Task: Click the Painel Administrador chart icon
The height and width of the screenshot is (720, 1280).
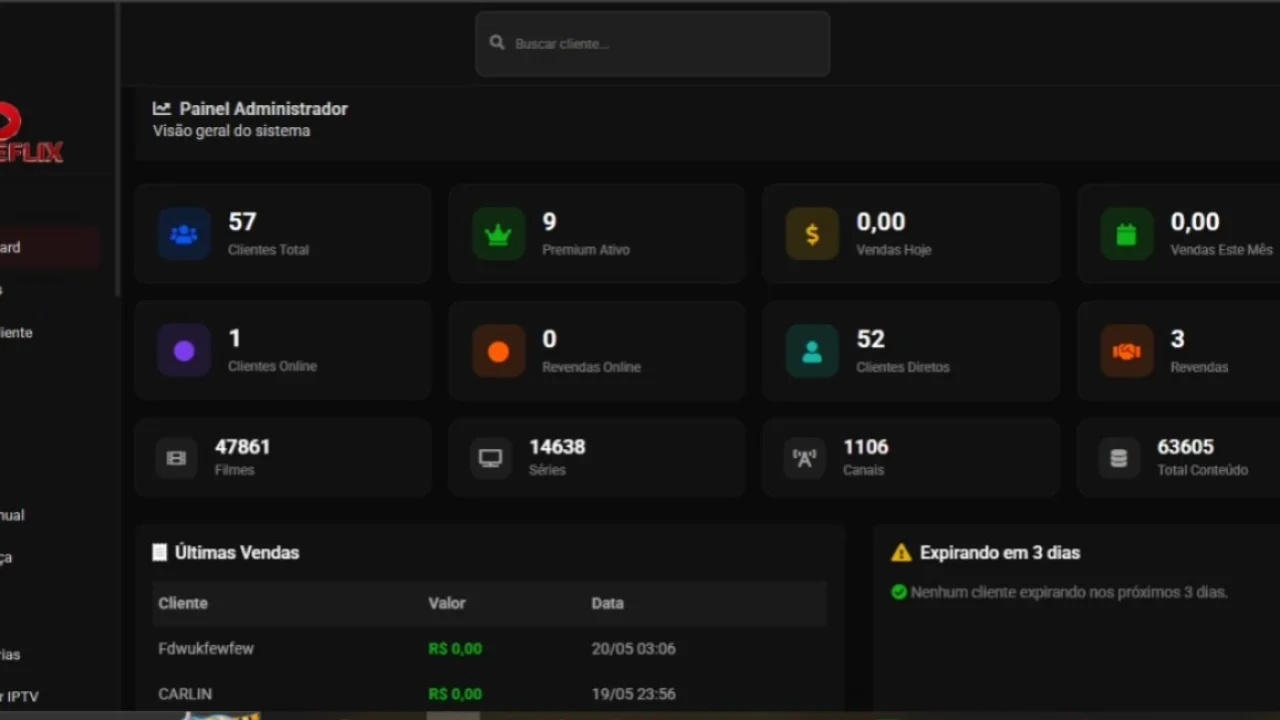Action: click(x=162, y=108)
